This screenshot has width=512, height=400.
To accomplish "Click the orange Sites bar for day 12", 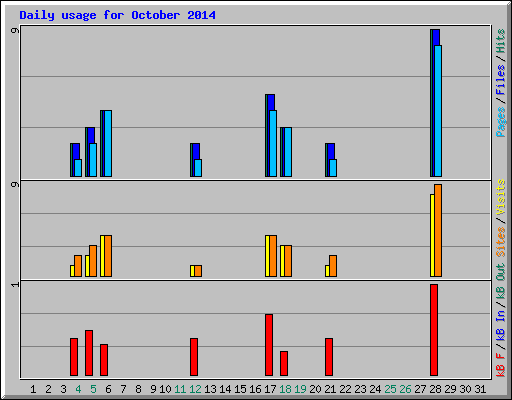I will click(198, 271).
